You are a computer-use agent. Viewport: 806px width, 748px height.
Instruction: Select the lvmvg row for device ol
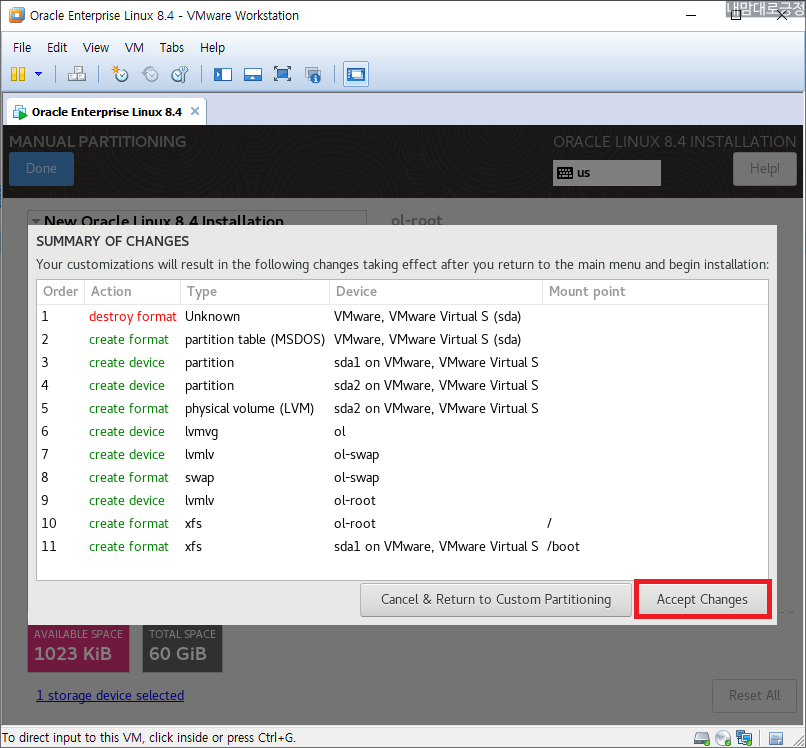(x=402, y=431)
